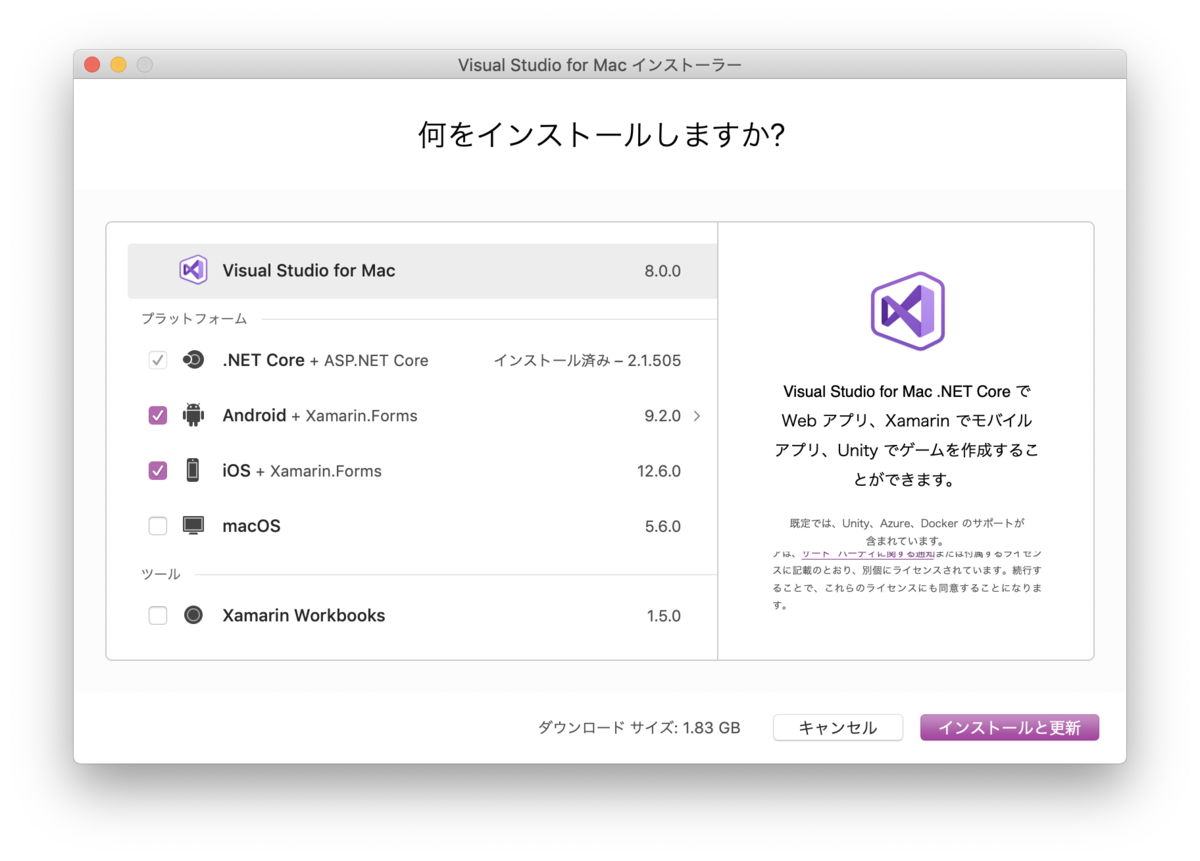Check the Xamarin Workbooks checkbox

click(x=157, y=615)
